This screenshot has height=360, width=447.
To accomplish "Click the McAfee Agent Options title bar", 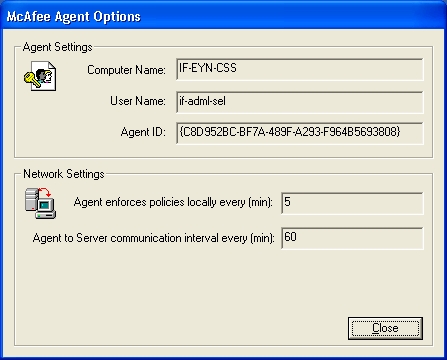I will coord(223,16).
